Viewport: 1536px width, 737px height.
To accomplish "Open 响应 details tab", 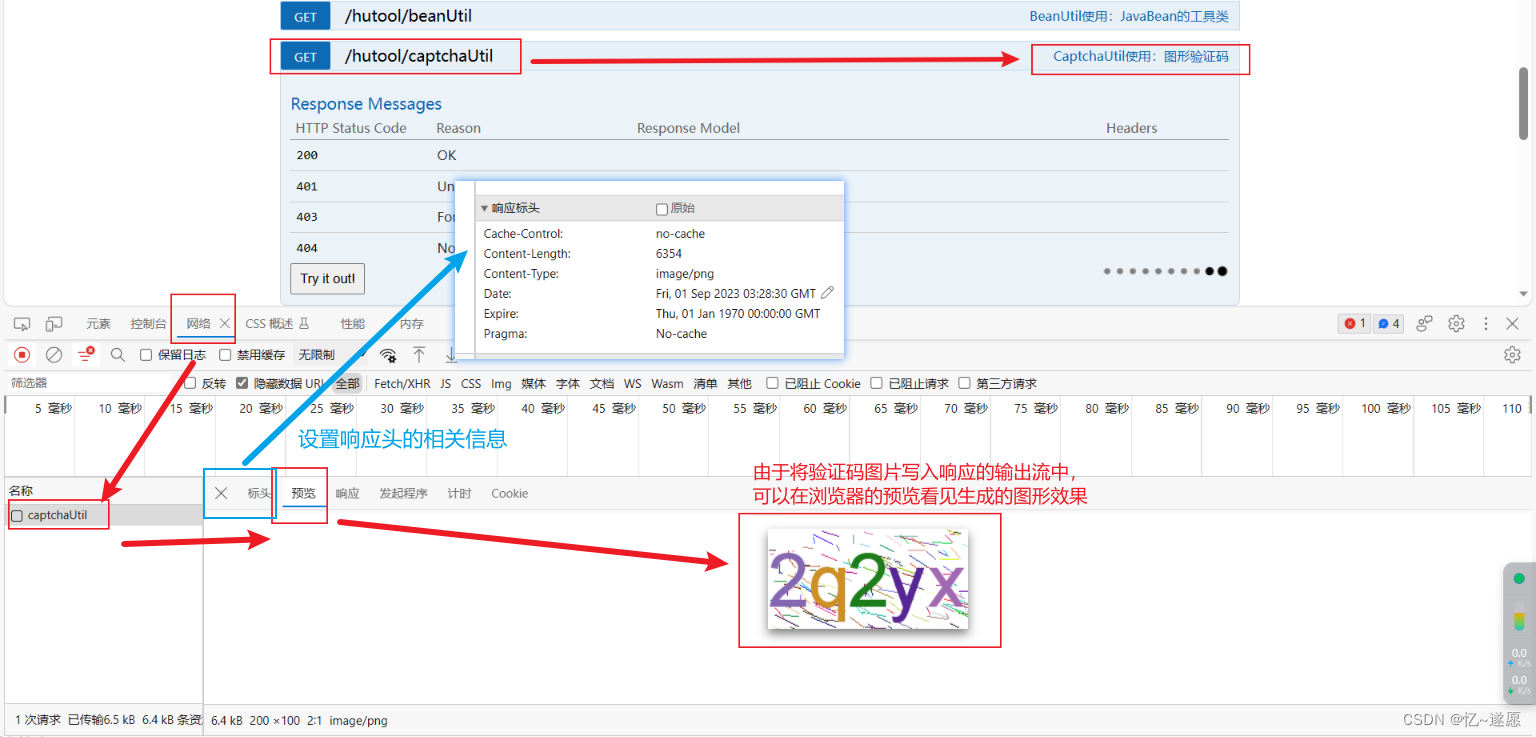I will (x=347, y=493).
